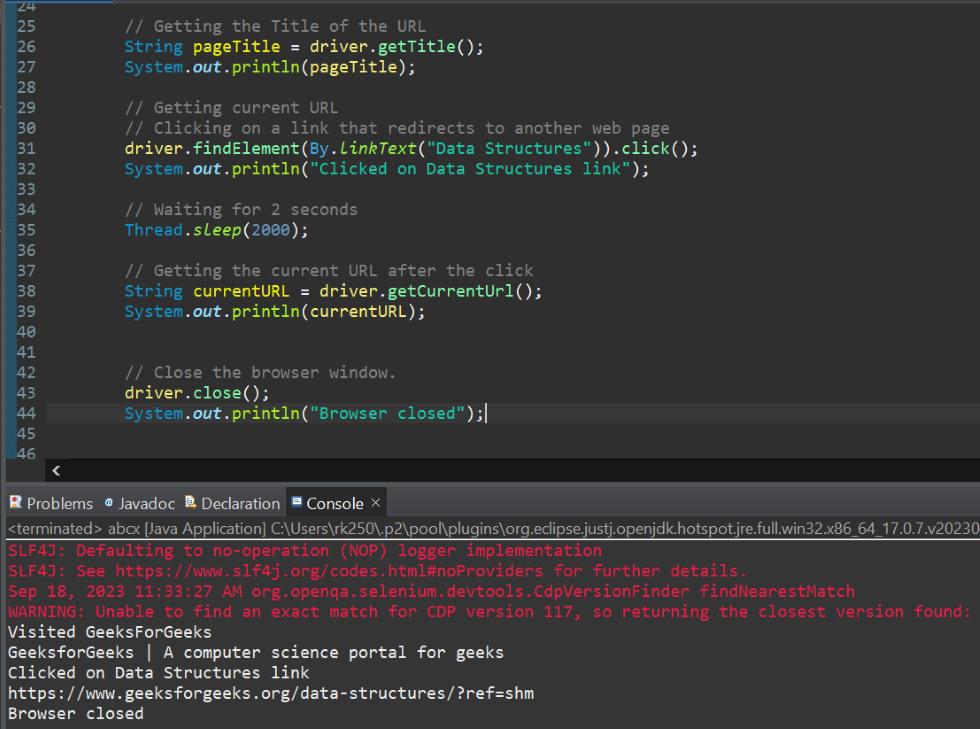The height and width of the screenshot is (729, 980).
Task: Click console output "Browser closed"
Action: coord(76,713)
